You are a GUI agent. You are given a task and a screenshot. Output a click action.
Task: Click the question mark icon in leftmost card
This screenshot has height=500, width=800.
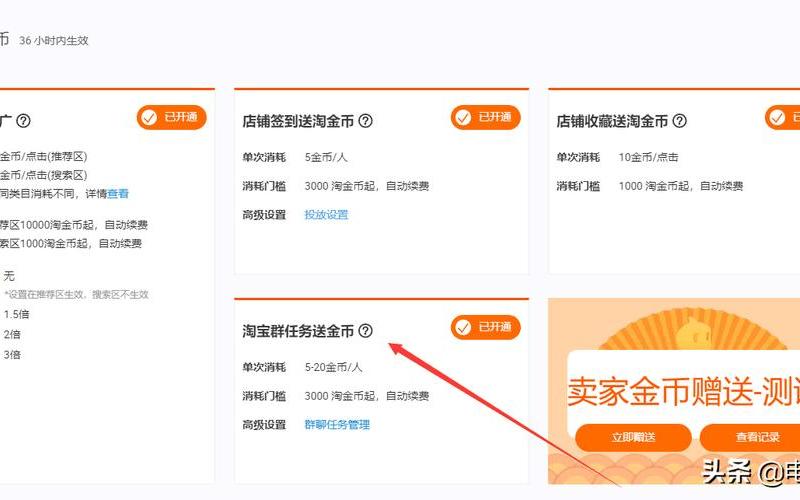tap(23, 121)
